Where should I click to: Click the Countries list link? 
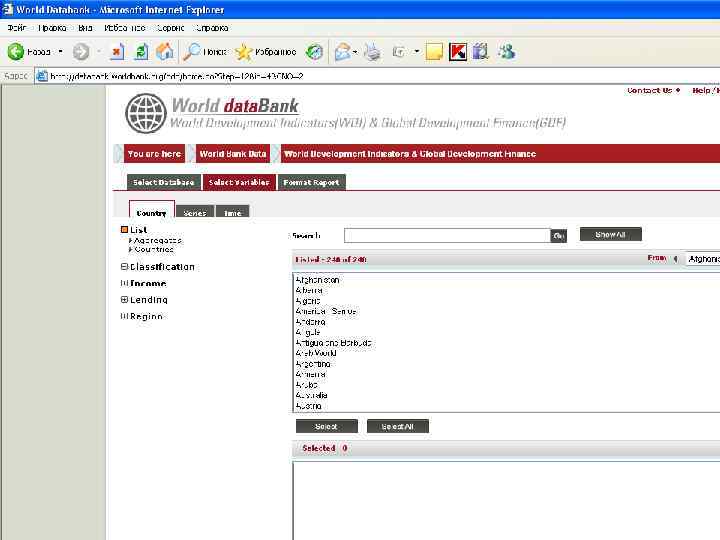[154, 249]
